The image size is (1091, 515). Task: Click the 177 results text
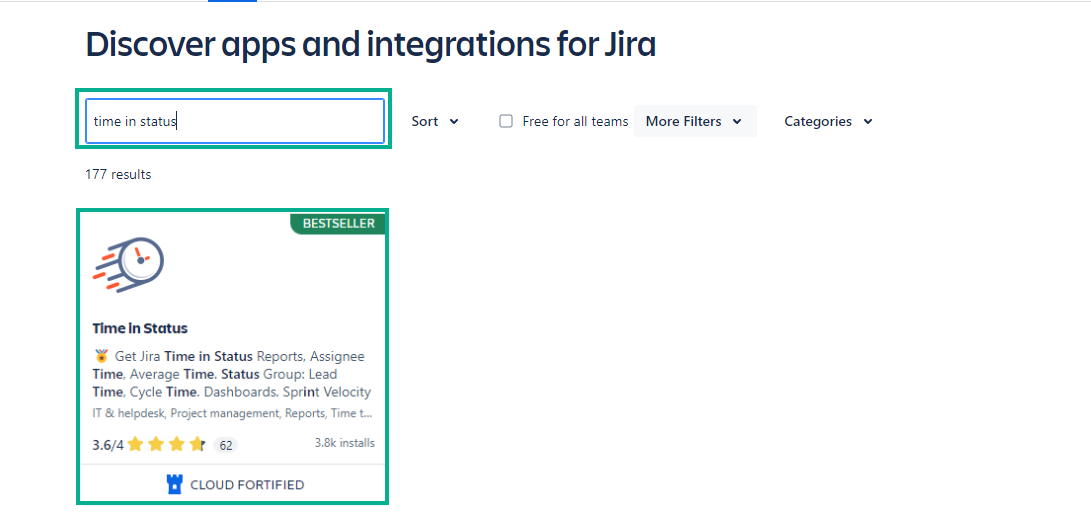point(118,174)
